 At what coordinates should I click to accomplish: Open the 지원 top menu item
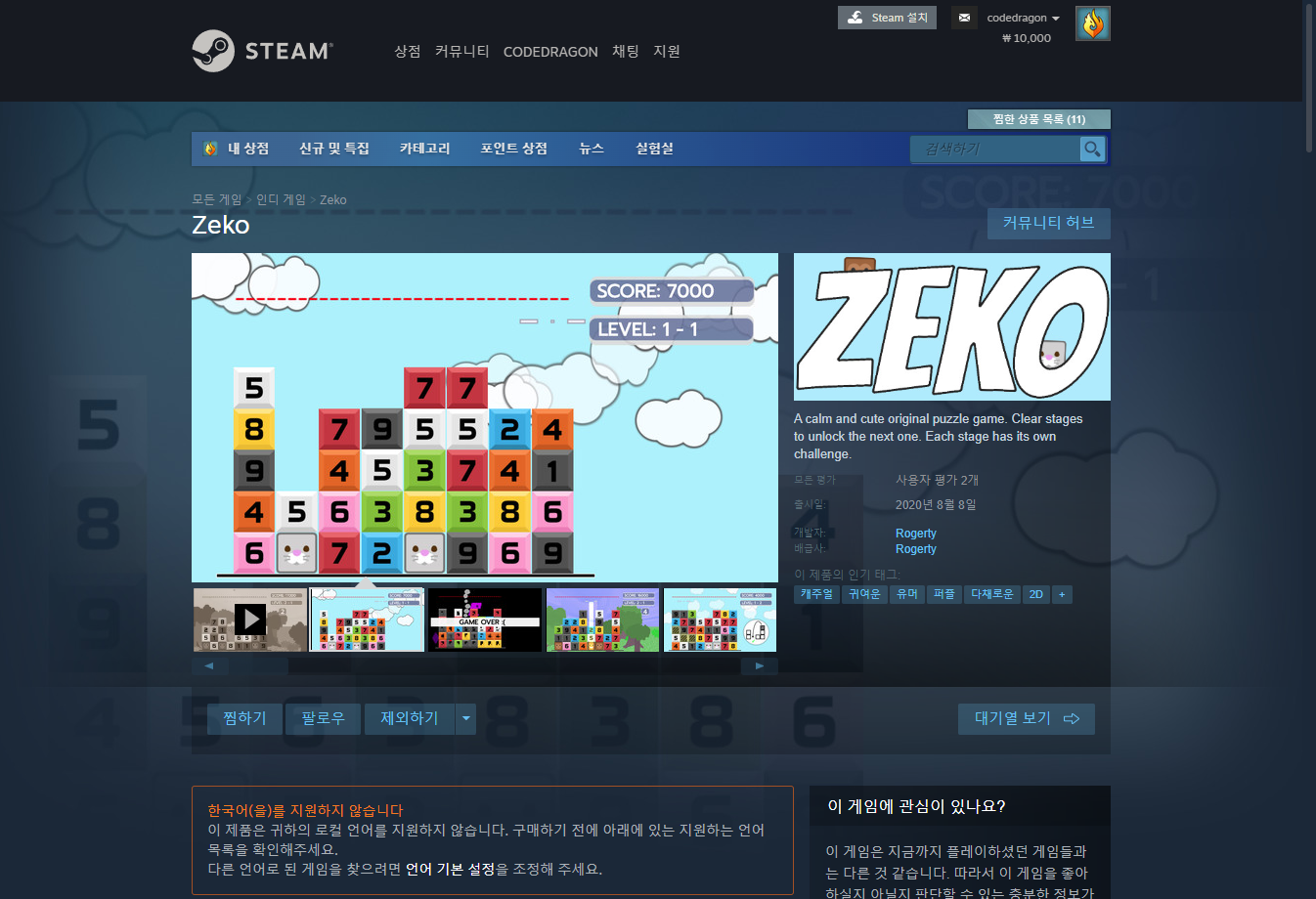tap(667, 51)
